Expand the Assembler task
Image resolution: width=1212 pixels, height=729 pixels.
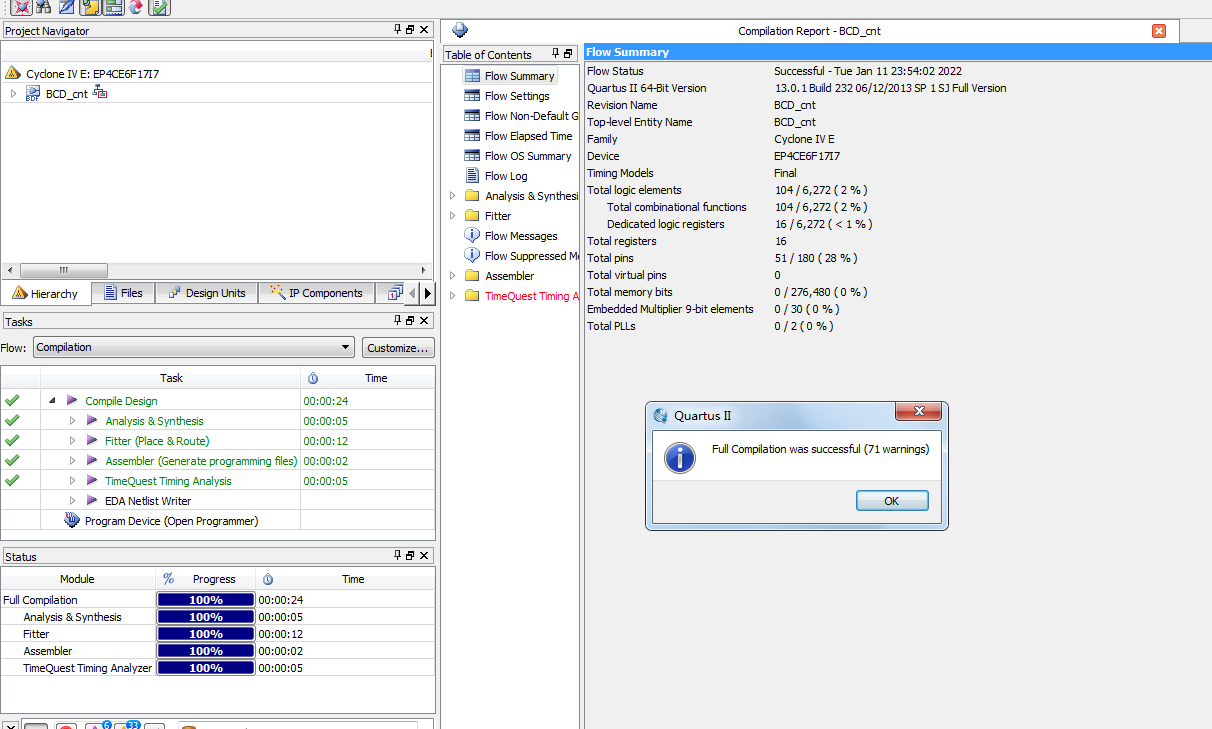coord(72,460)
